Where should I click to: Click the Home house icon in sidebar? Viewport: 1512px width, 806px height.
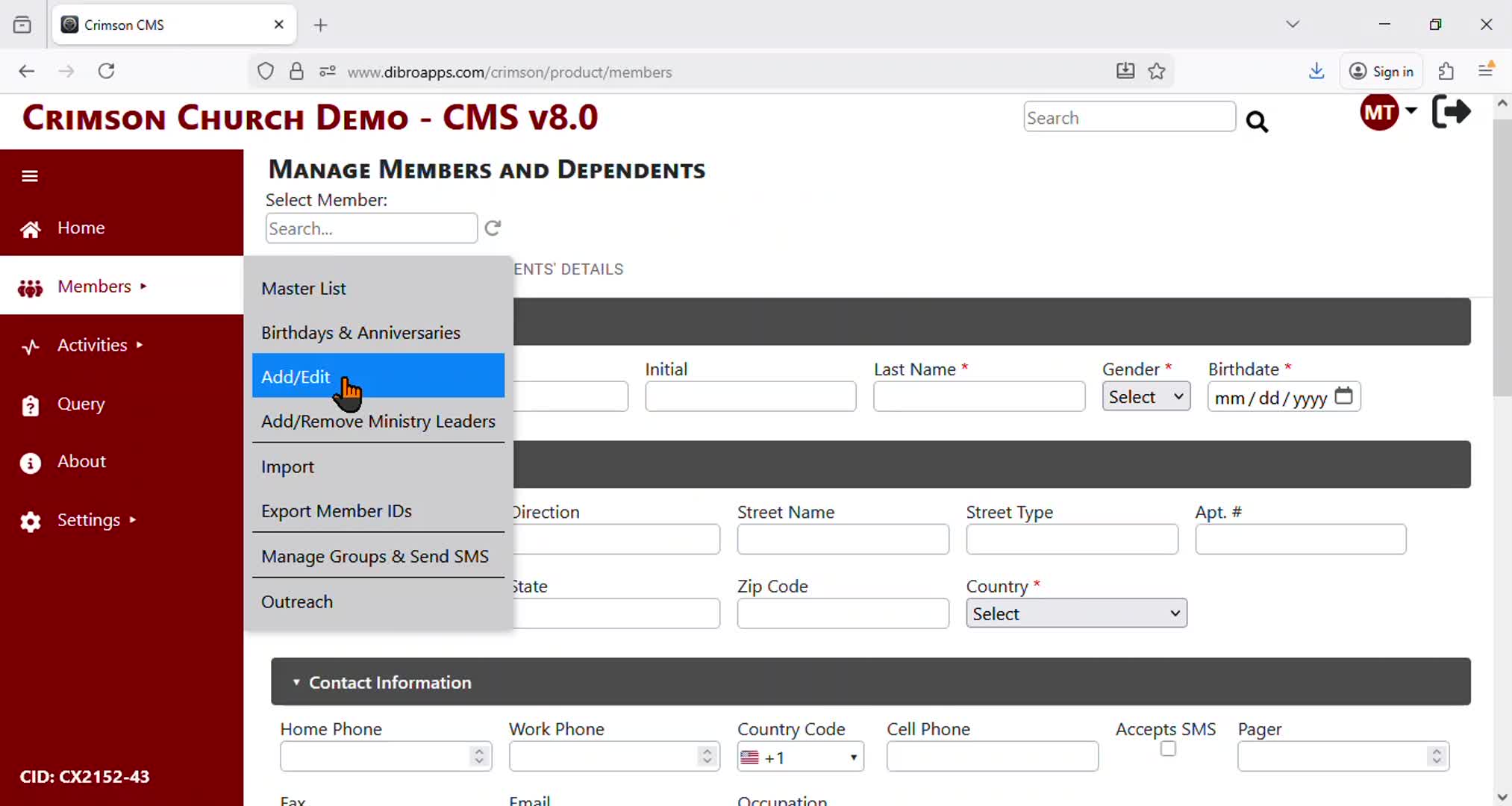point(30,229)
